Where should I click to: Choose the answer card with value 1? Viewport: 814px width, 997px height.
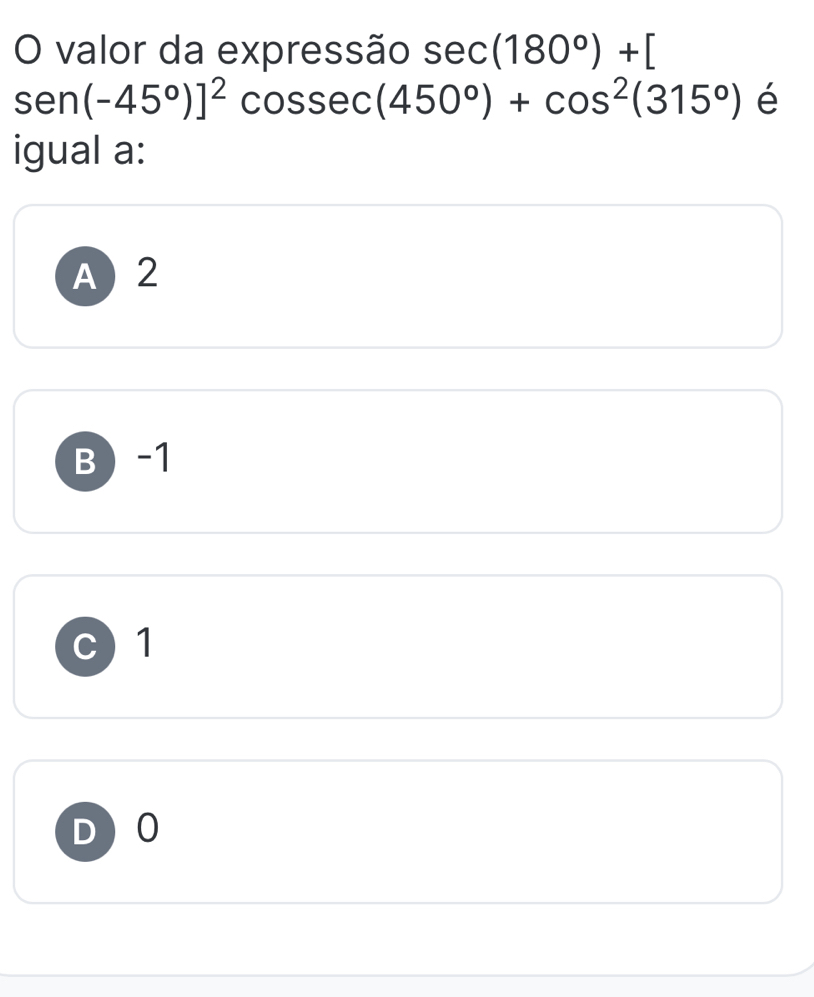pyautogui.click(x=397, y=646)
